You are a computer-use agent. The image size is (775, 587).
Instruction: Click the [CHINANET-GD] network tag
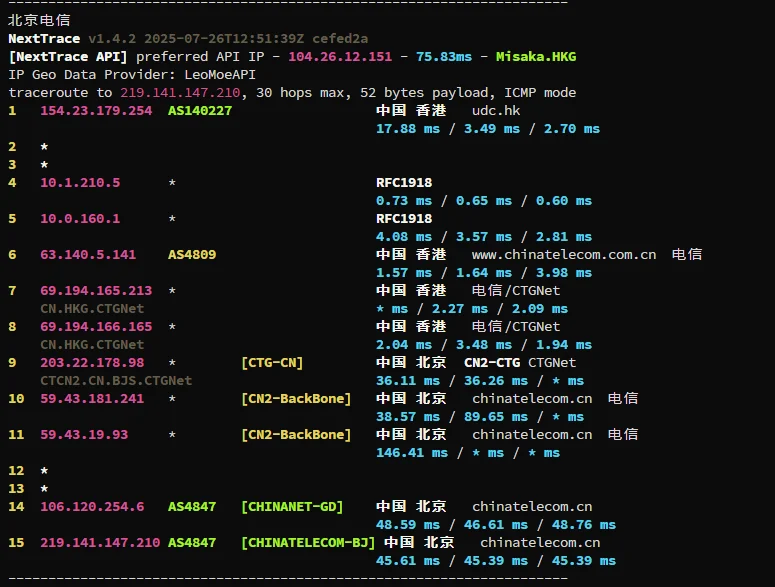tap(292, 507)
